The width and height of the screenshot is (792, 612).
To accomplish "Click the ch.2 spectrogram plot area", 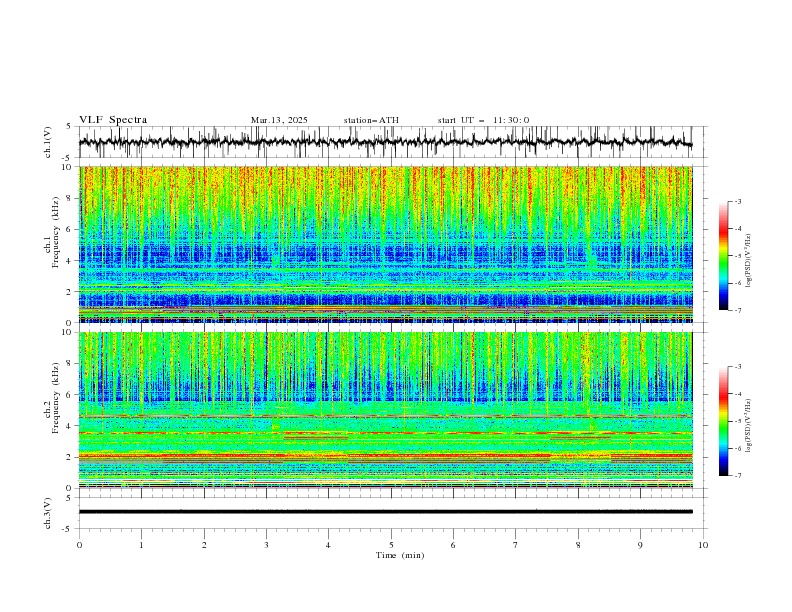I will tap(386, 410).
